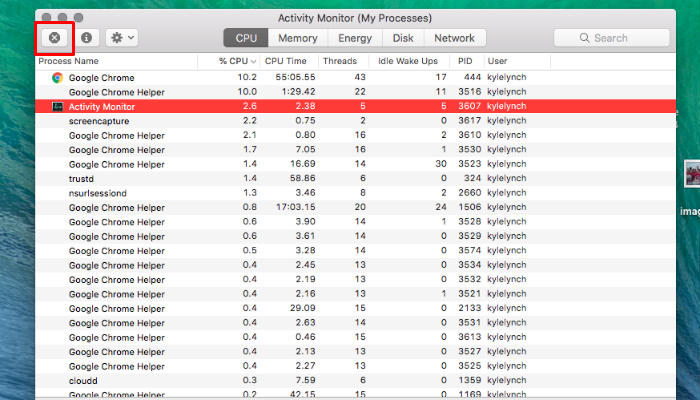Select the Google Chrome icon row
The width and height of the screenshot is (700, 400).
pos(57,77)
